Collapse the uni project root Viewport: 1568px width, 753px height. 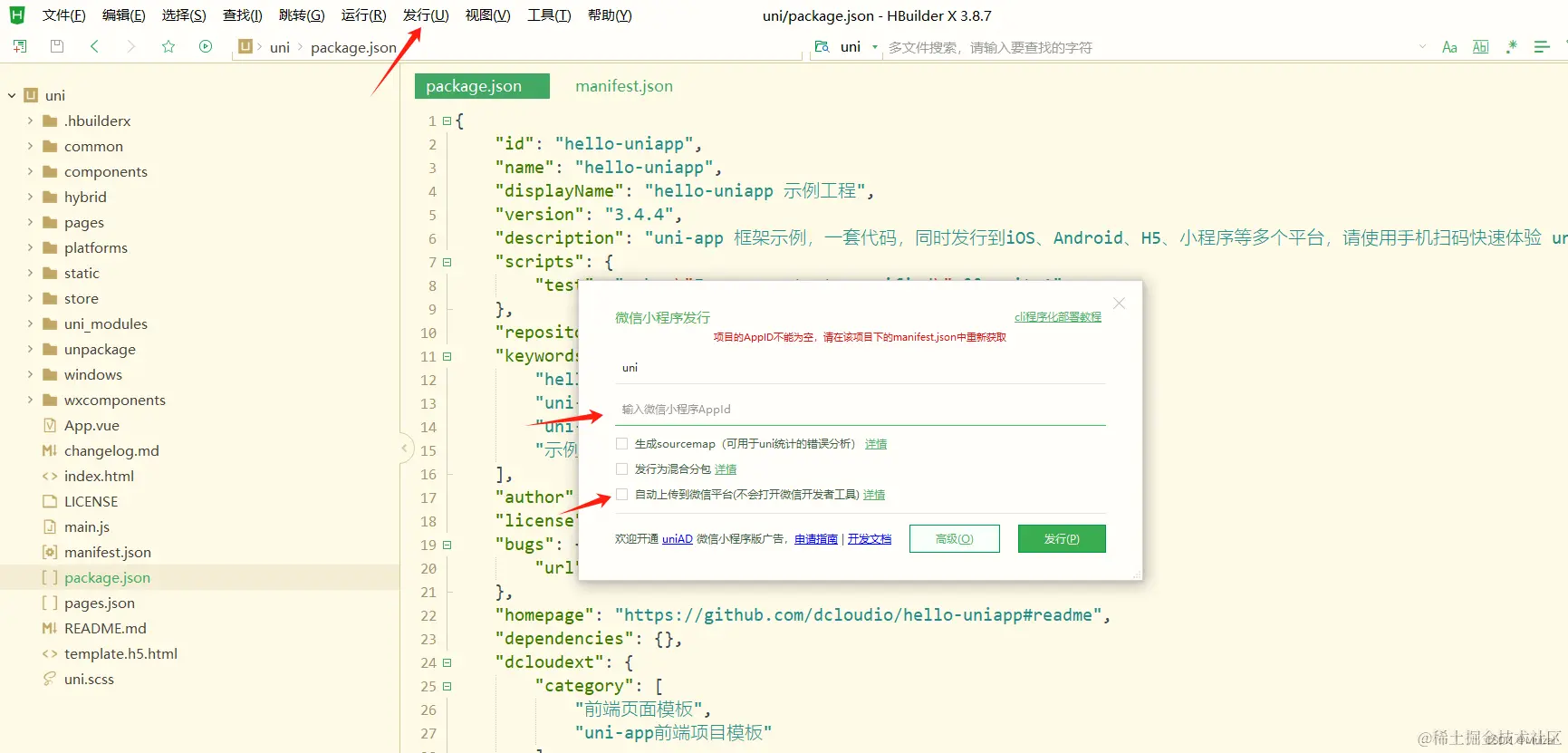pos(12,95)
